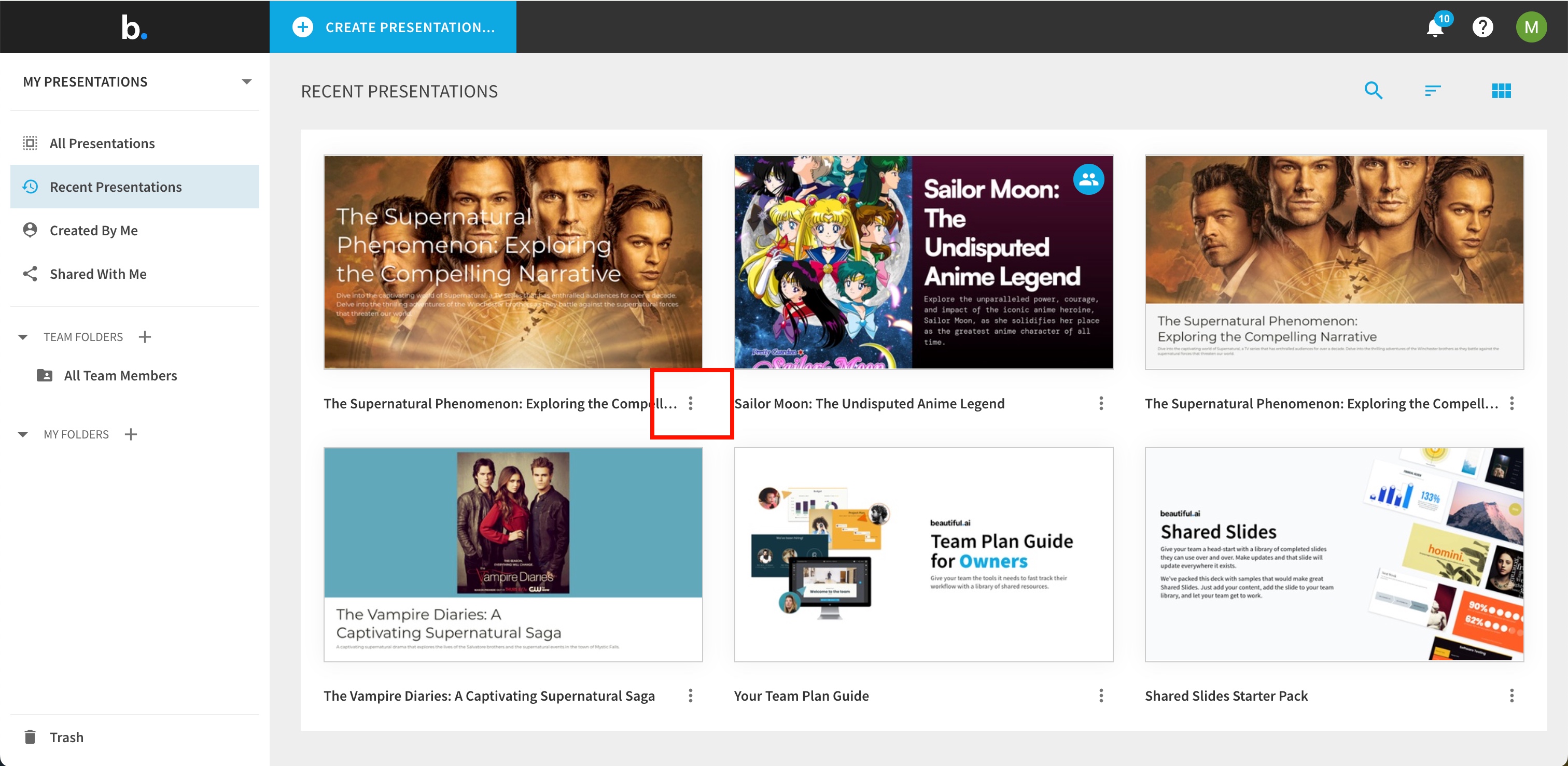Click the shared-people badge on Sailor Moon thumbnail
Image resolution: width=1568 pixels, height=766 pixels.
click(x=1088, y=179)
